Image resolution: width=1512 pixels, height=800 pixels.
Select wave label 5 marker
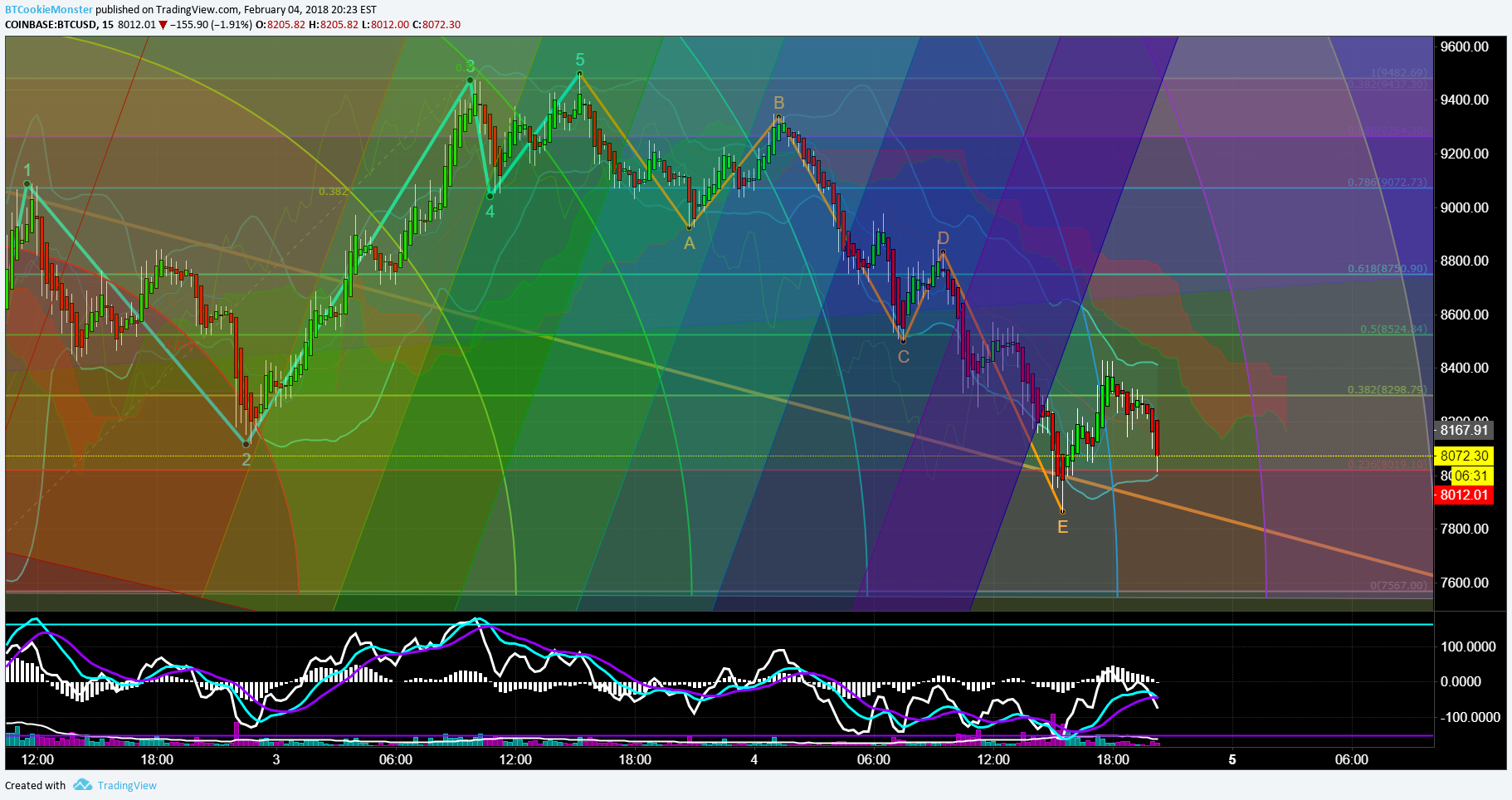[580, 60]
